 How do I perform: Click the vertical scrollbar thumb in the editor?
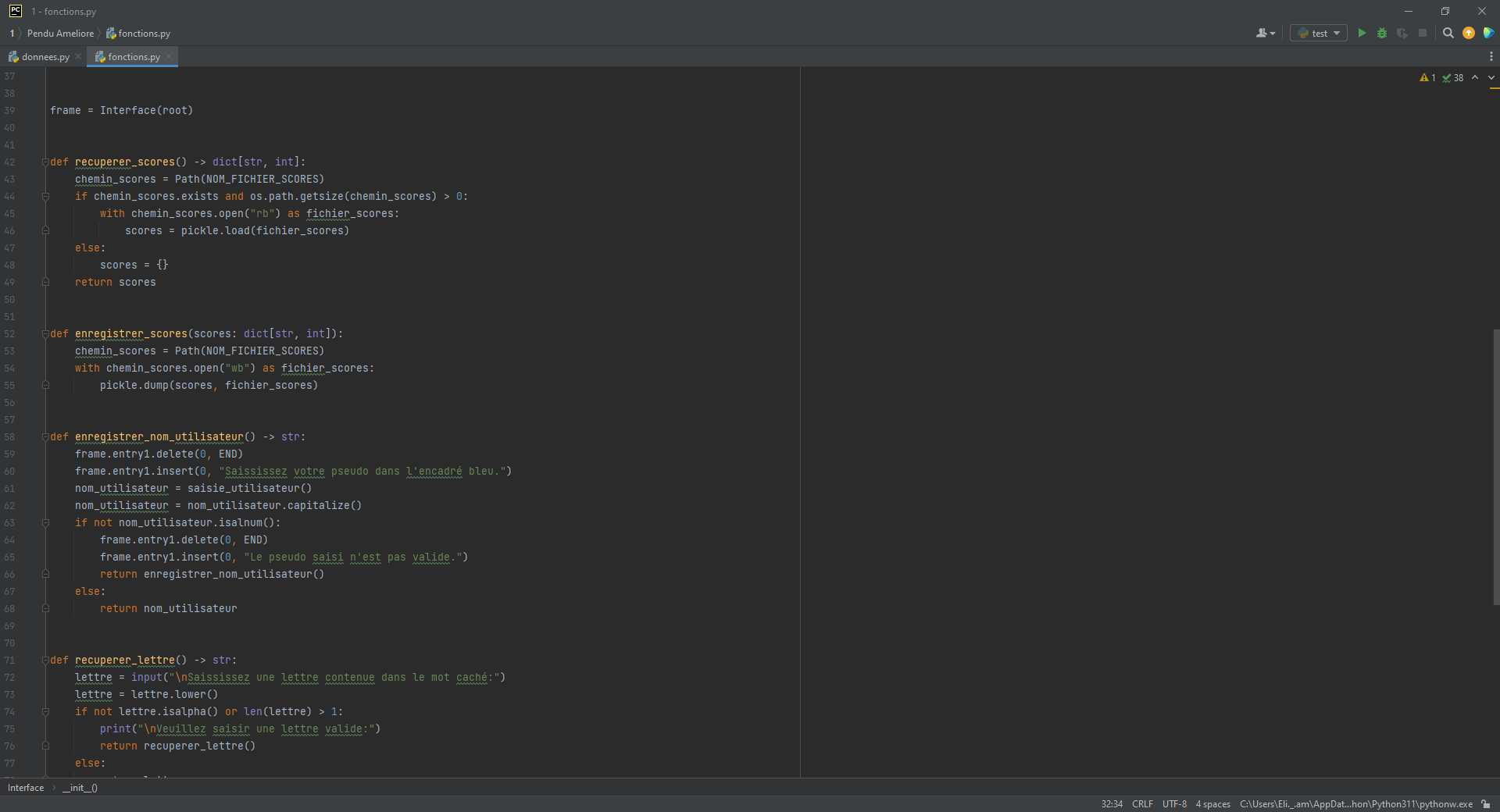[1495, 467]
